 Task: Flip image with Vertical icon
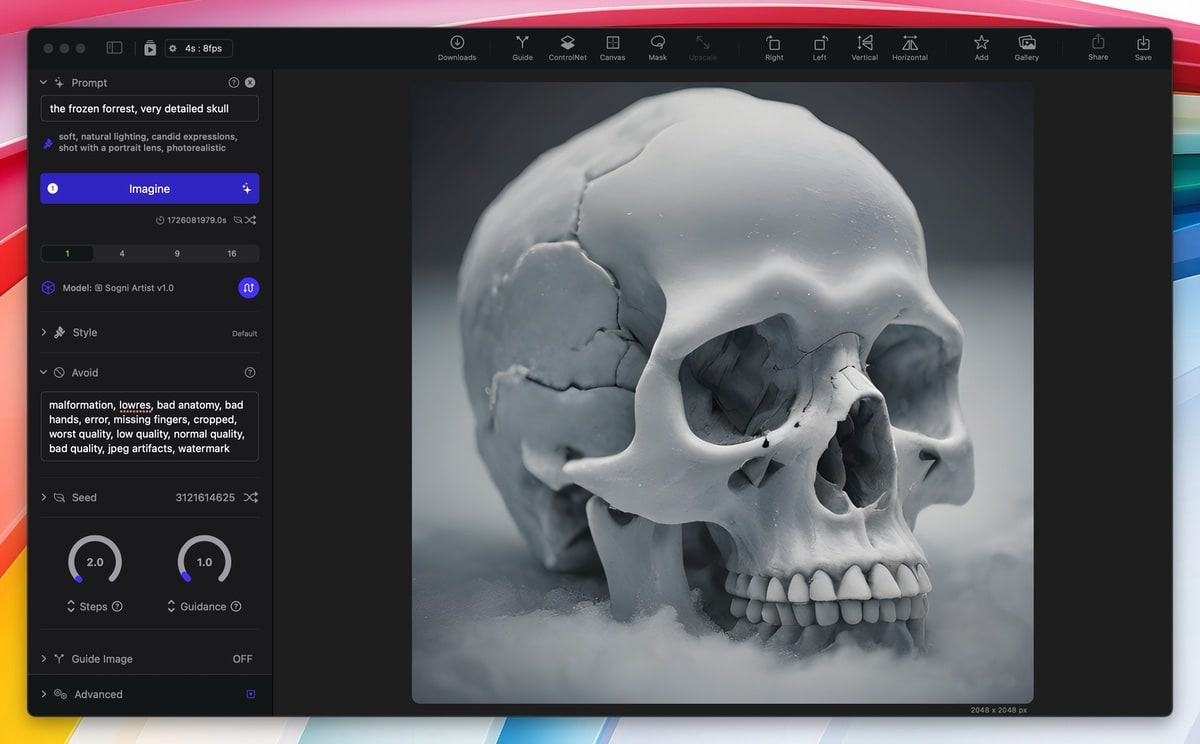(x=864, y=46)
